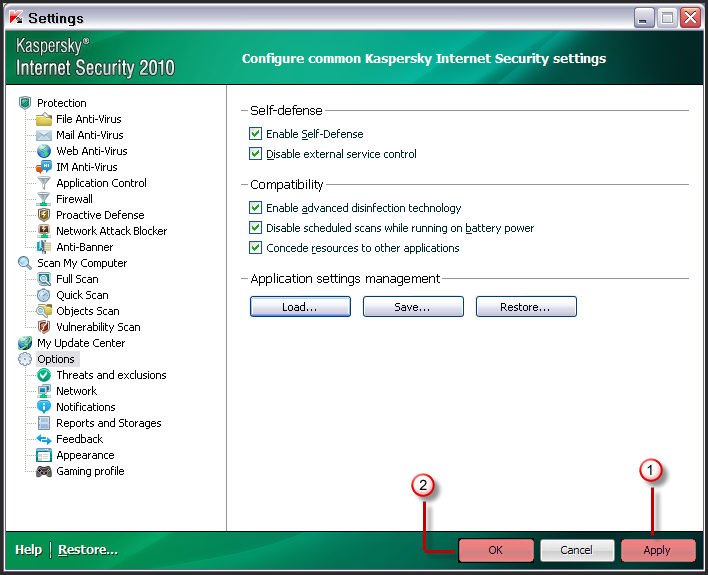Click the Gaming profile gamepad icon
The height and width of the screenshot is (575, 708).
[x=44, y=471]
